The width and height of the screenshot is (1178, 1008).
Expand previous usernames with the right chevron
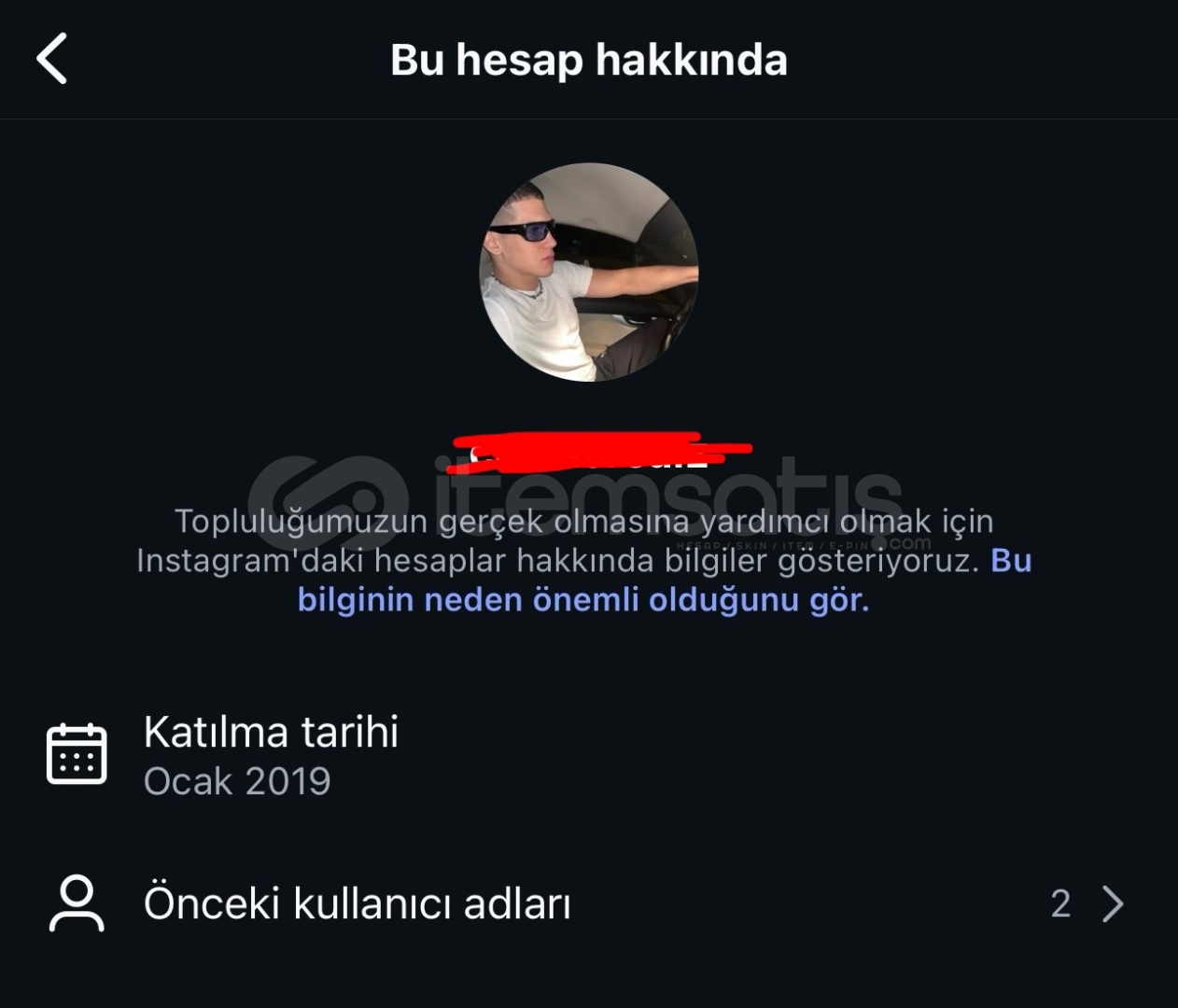[x=1113, y=903]
